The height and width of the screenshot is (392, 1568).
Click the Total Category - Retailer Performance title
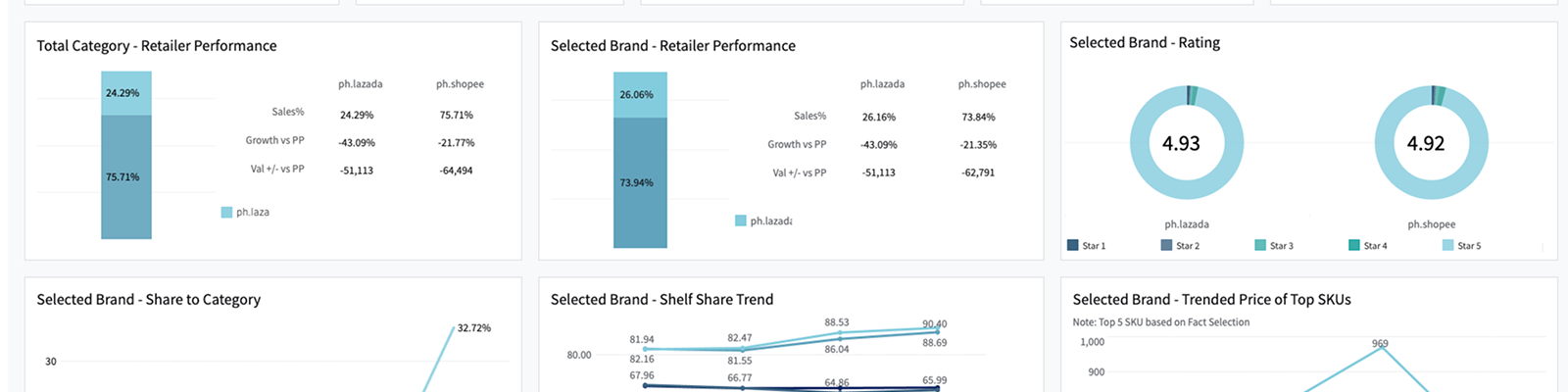157,46
